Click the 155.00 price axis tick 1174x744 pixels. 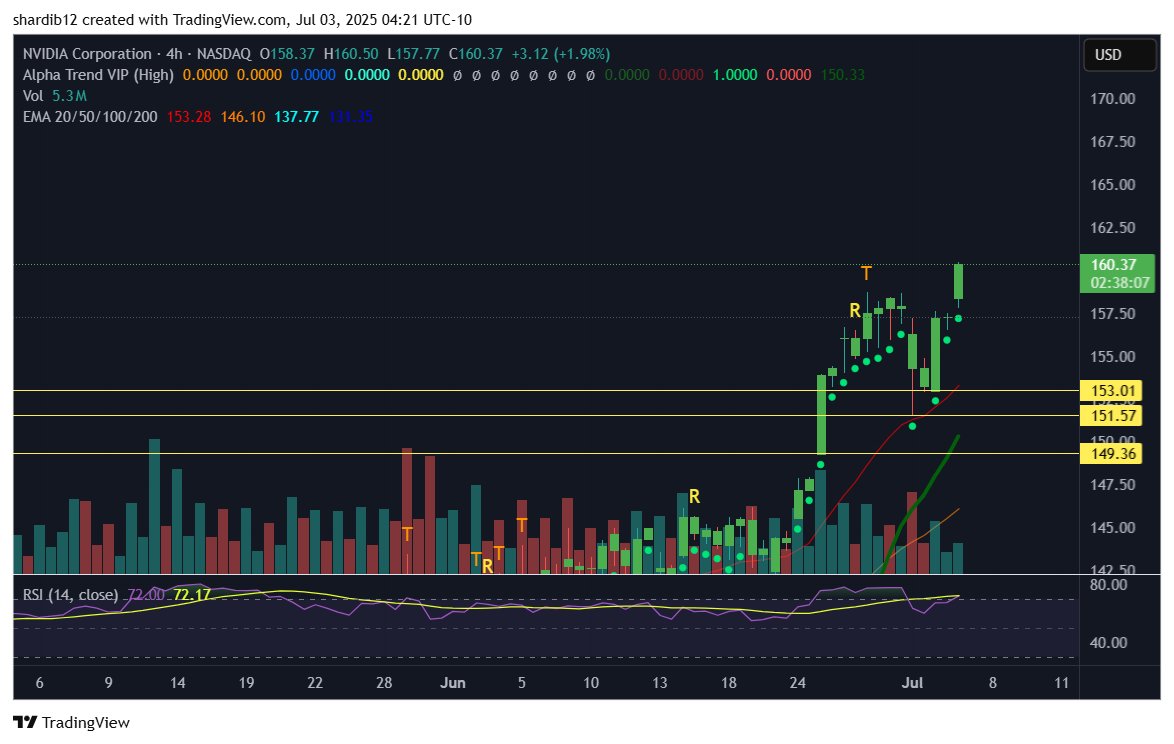coord(1112,356)
